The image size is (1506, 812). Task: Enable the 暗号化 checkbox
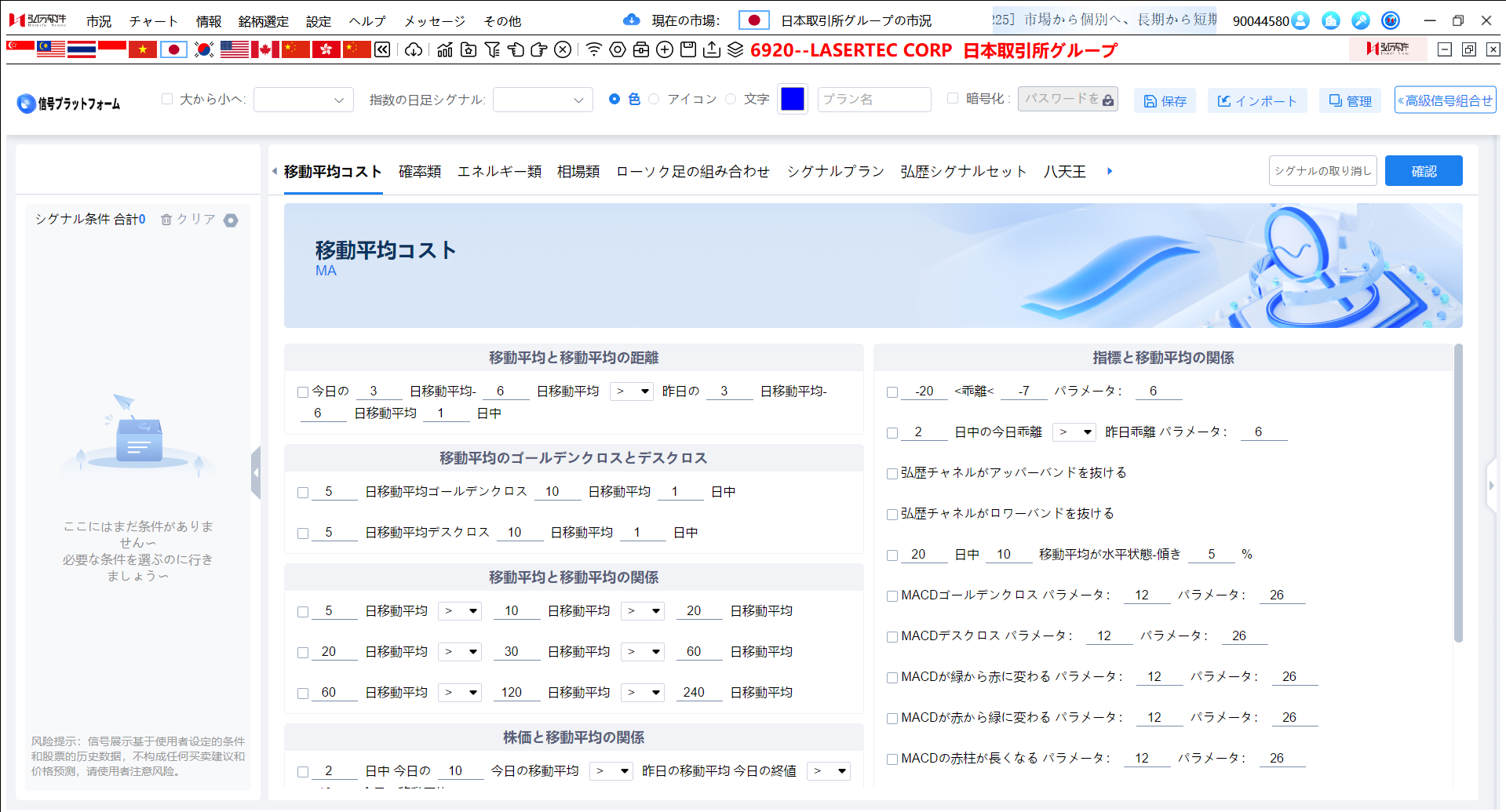(953, 99)
